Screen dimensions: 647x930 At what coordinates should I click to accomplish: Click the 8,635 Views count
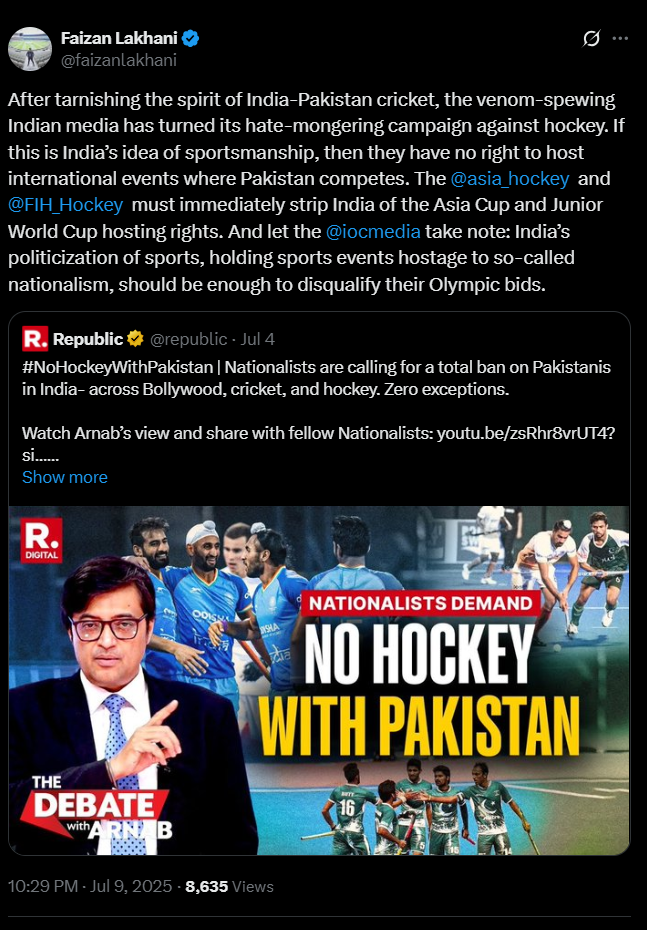[230, 887]
